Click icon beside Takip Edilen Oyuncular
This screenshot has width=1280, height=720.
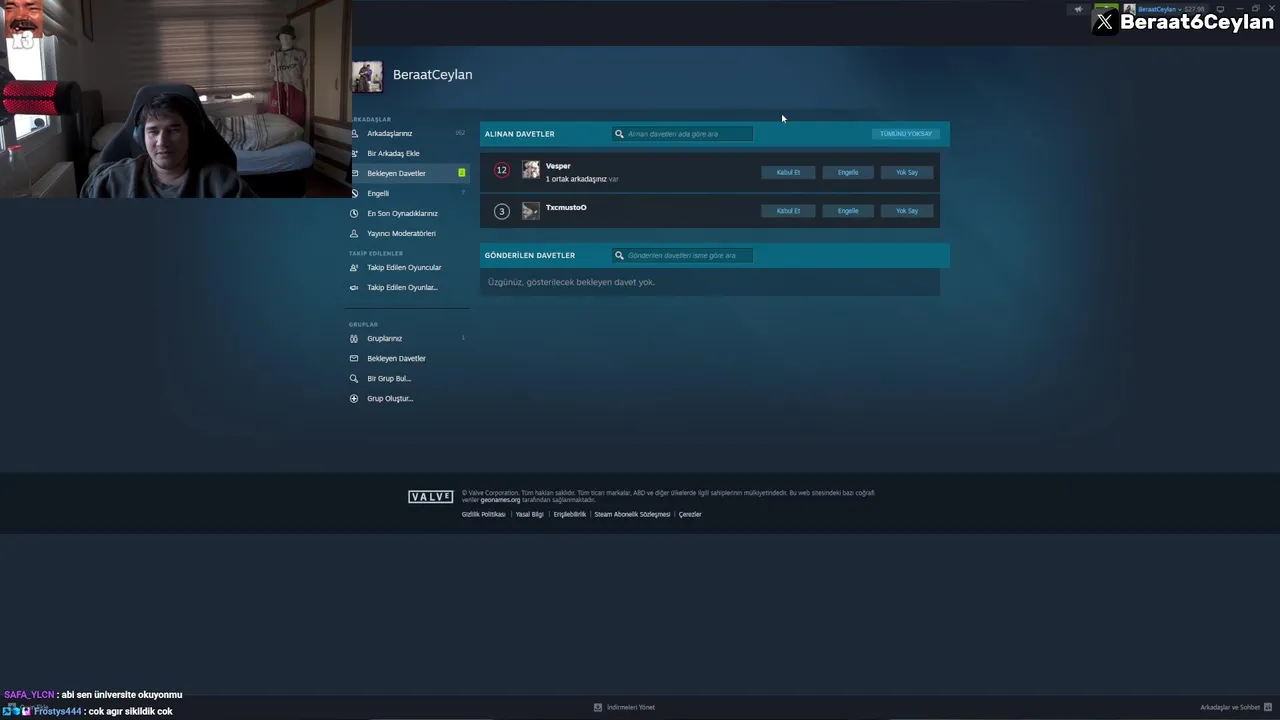coord(354,267)
